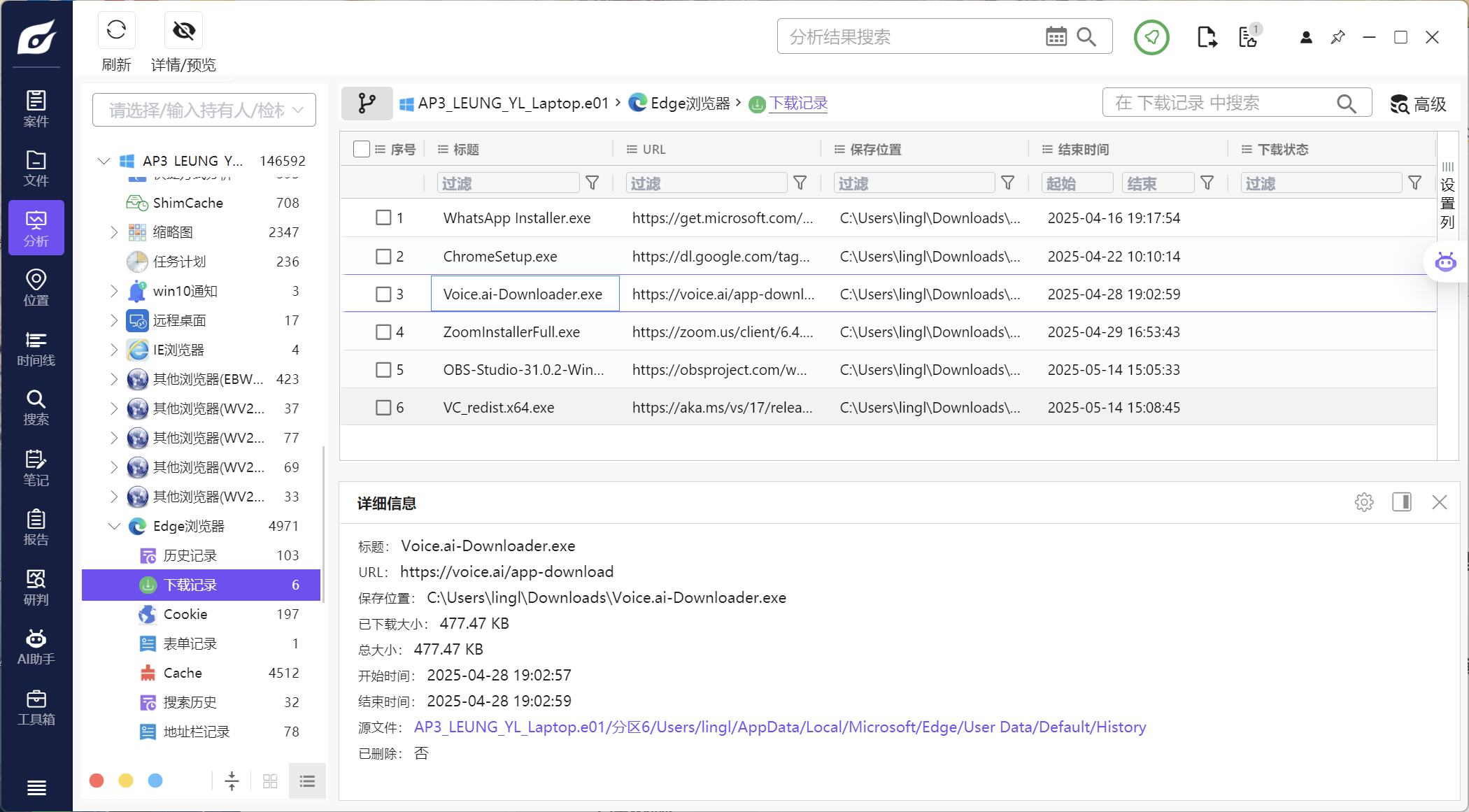The width and height of the screenshot is (1469, 812).
Task: Open the custodian/evidence selection dropdown
Action: click(204, 110)
